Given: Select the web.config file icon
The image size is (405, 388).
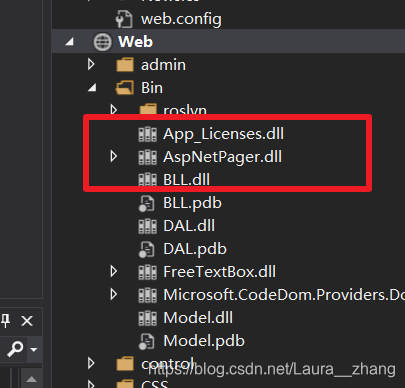Looking at the screenshot, I should pos(124,19).
